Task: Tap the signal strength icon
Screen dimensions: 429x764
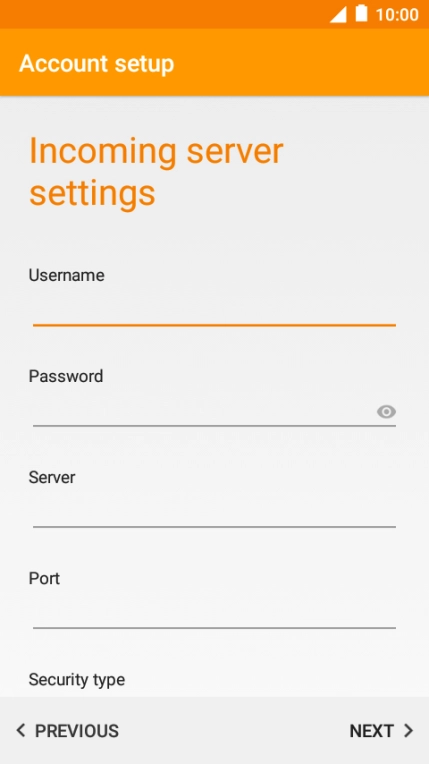Action: pos(338,15)
